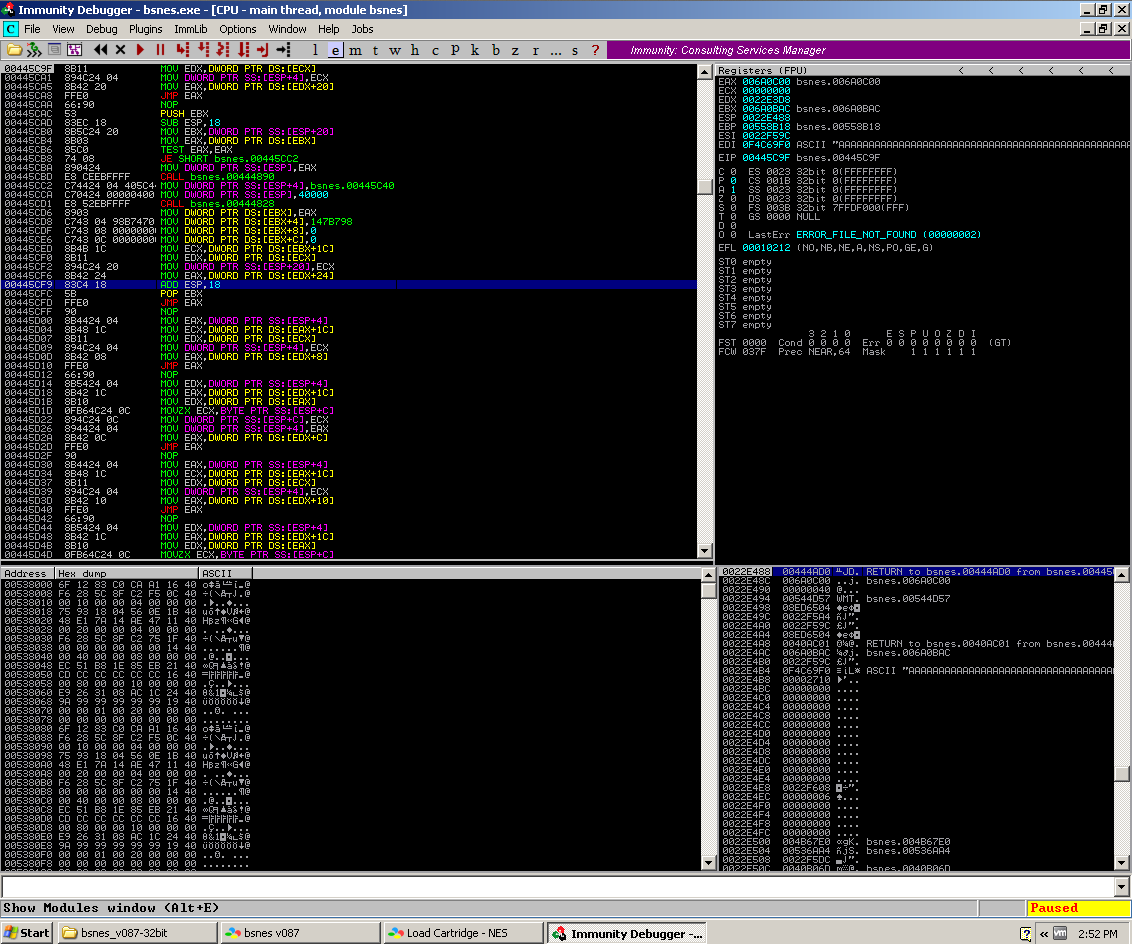Click the restart program rewind icon
This screenshot has height=944, width=1132.
[100, 50]
